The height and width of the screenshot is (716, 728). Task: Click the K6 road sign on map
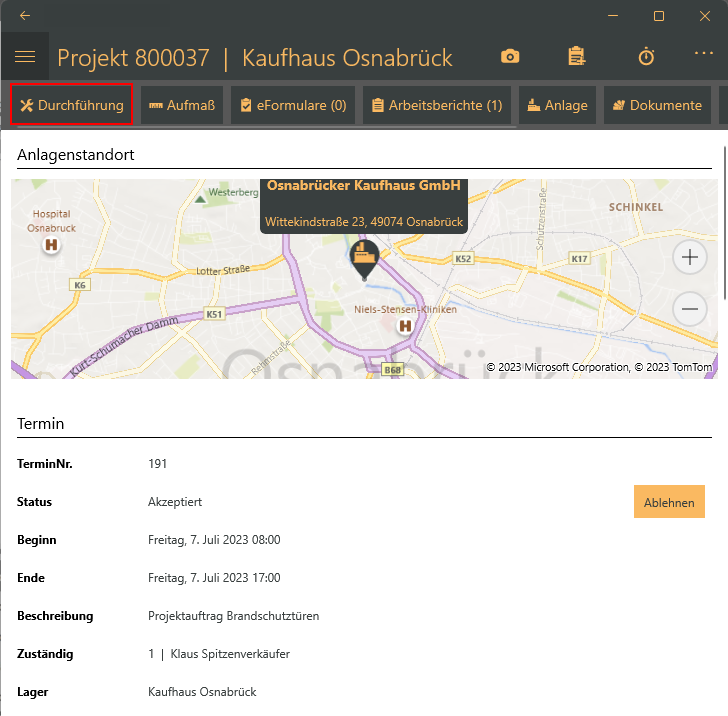pyautogui.click(x=80, y=285)
